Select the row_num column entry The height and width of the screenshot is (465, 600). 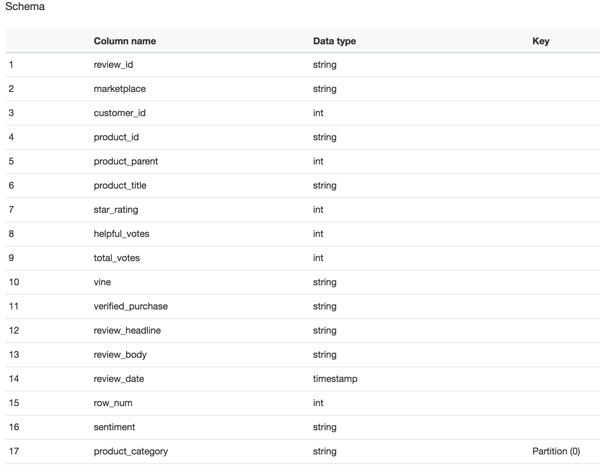(x=113, y=403)
